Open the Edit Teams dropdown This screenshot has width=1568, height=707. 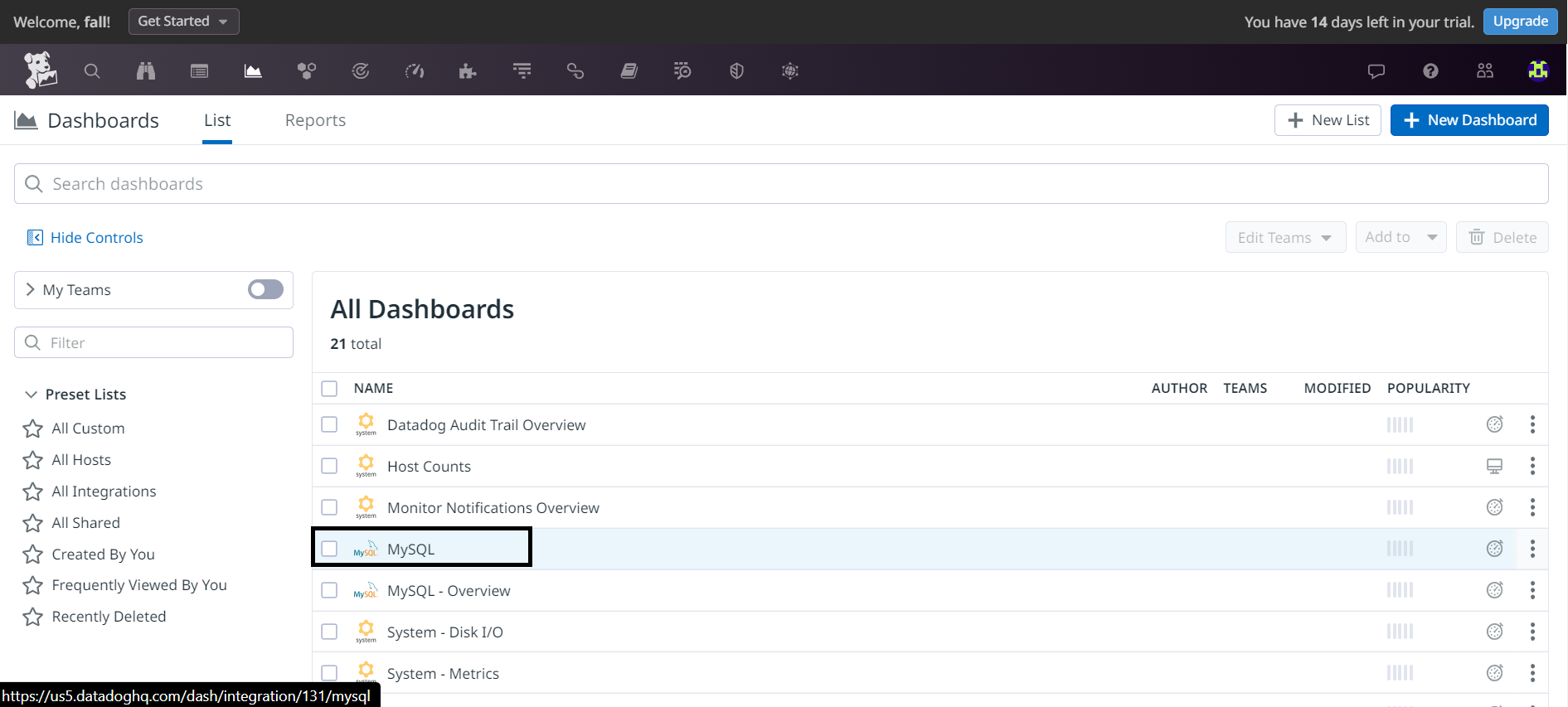pyautogui.click(x=1285, y=238)
